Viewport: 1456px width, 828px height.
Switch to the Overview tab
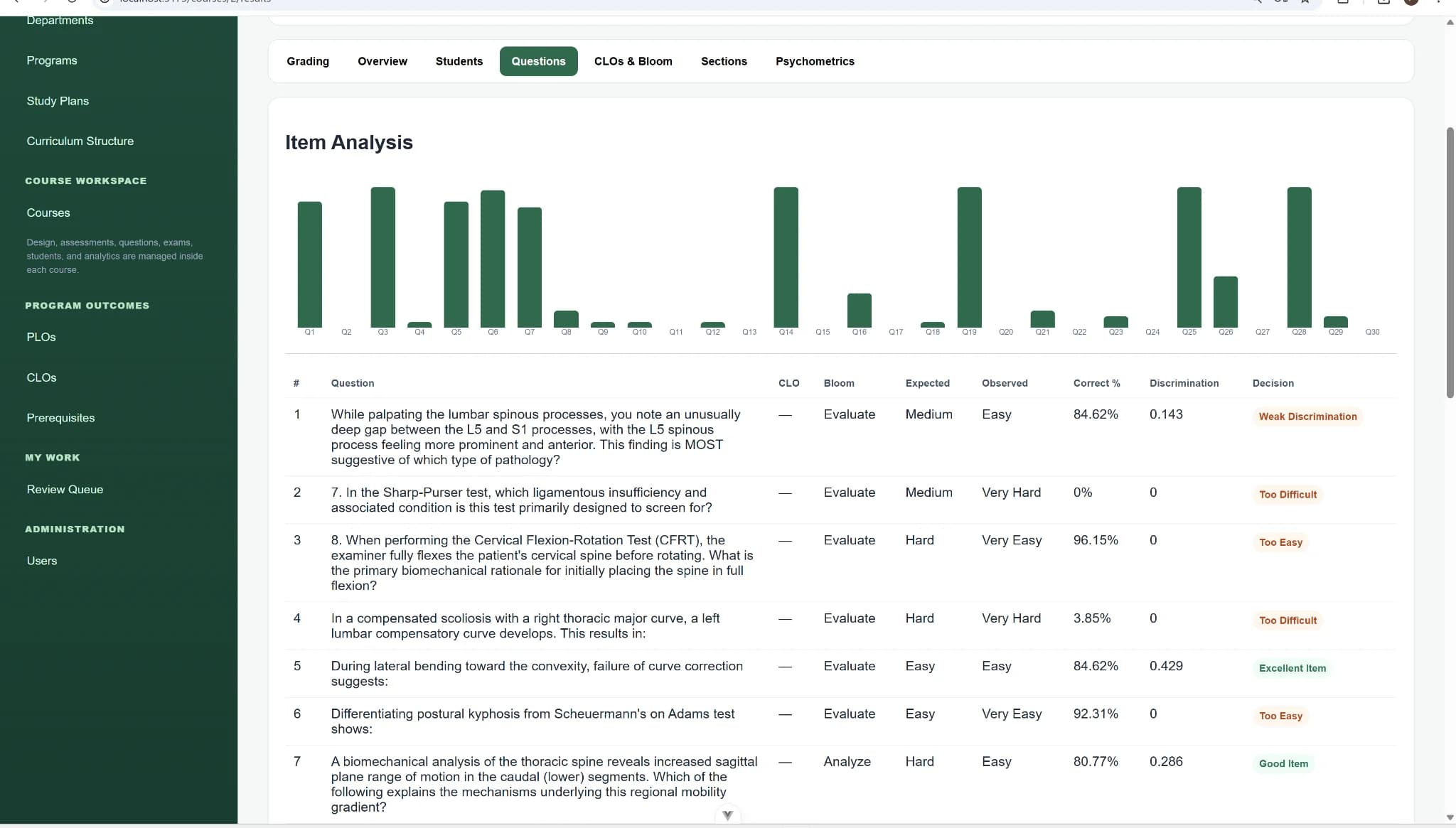(x=382, y=61)
